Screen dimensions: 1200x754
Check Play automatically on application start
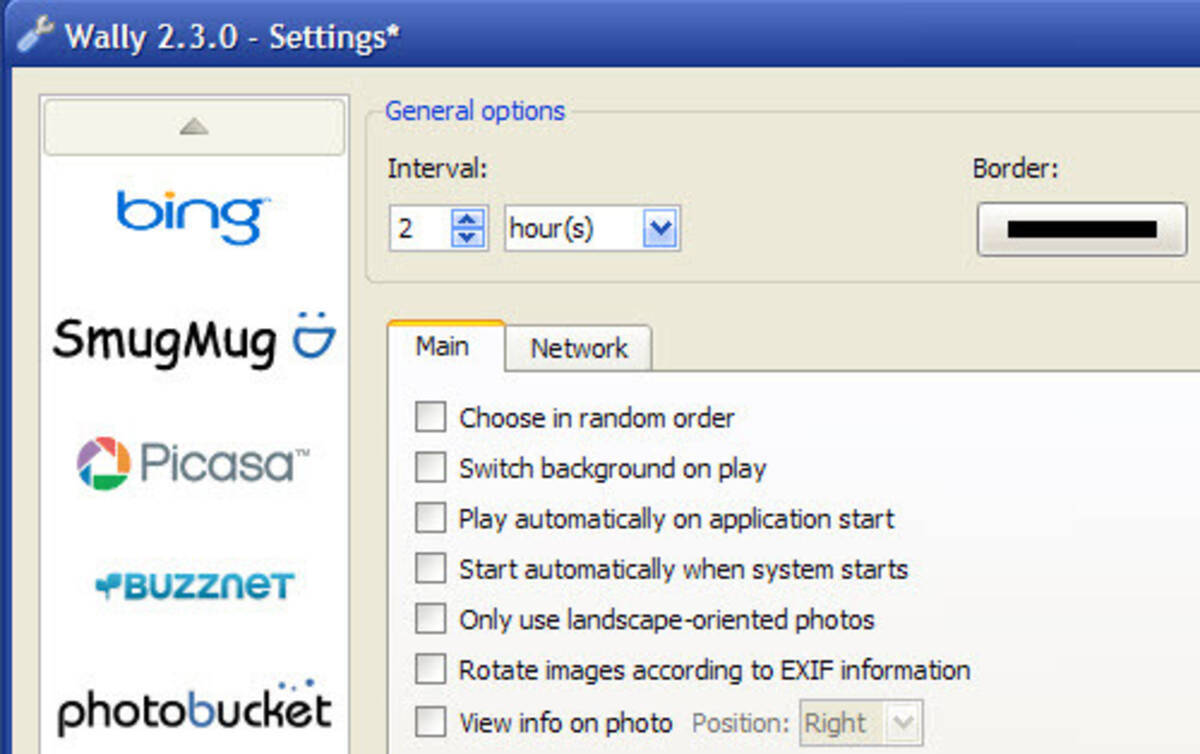click(x=430, y=518)
